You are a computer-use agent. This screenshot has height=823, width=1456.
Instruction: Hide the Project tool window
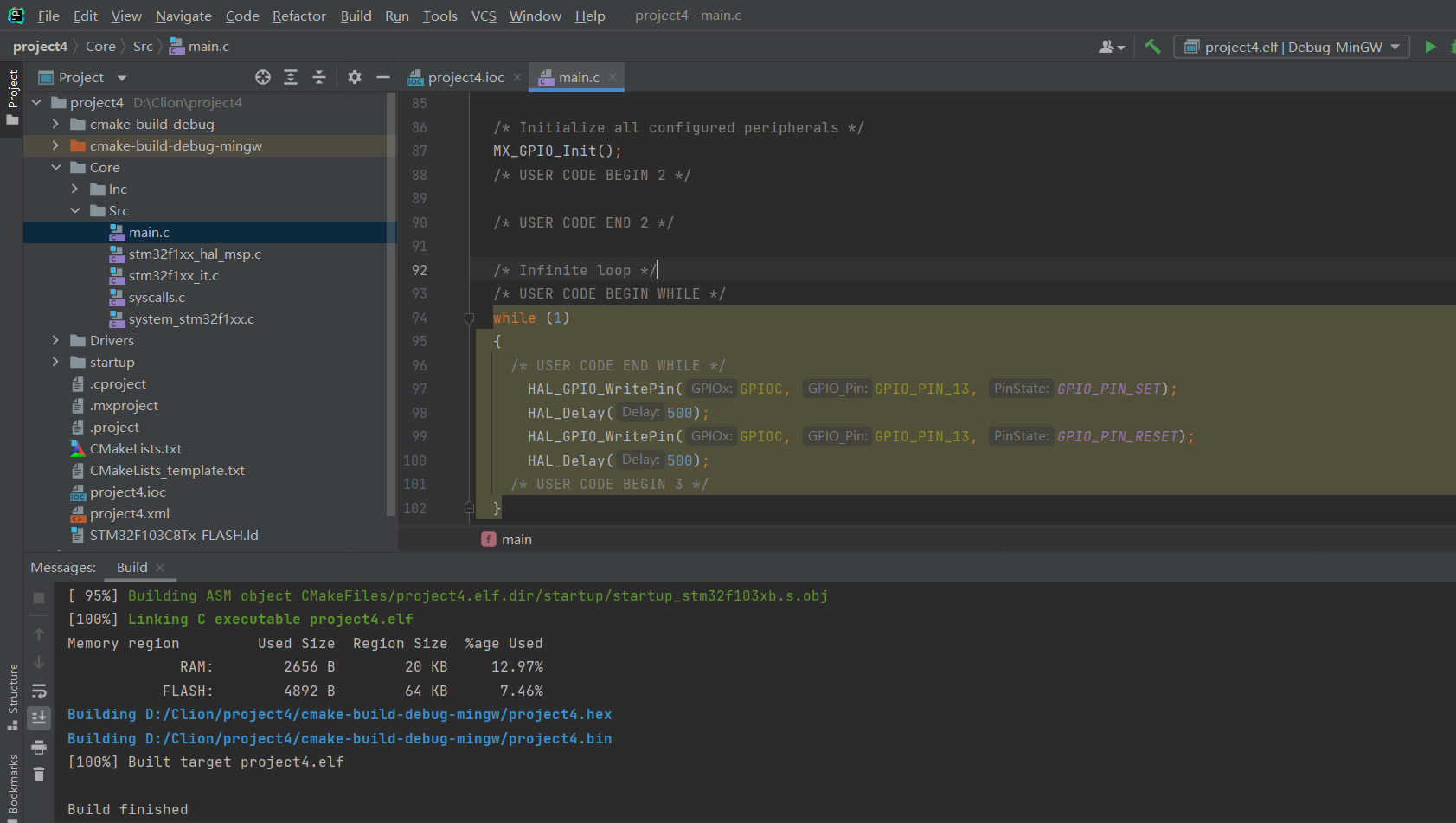(383, 77)
